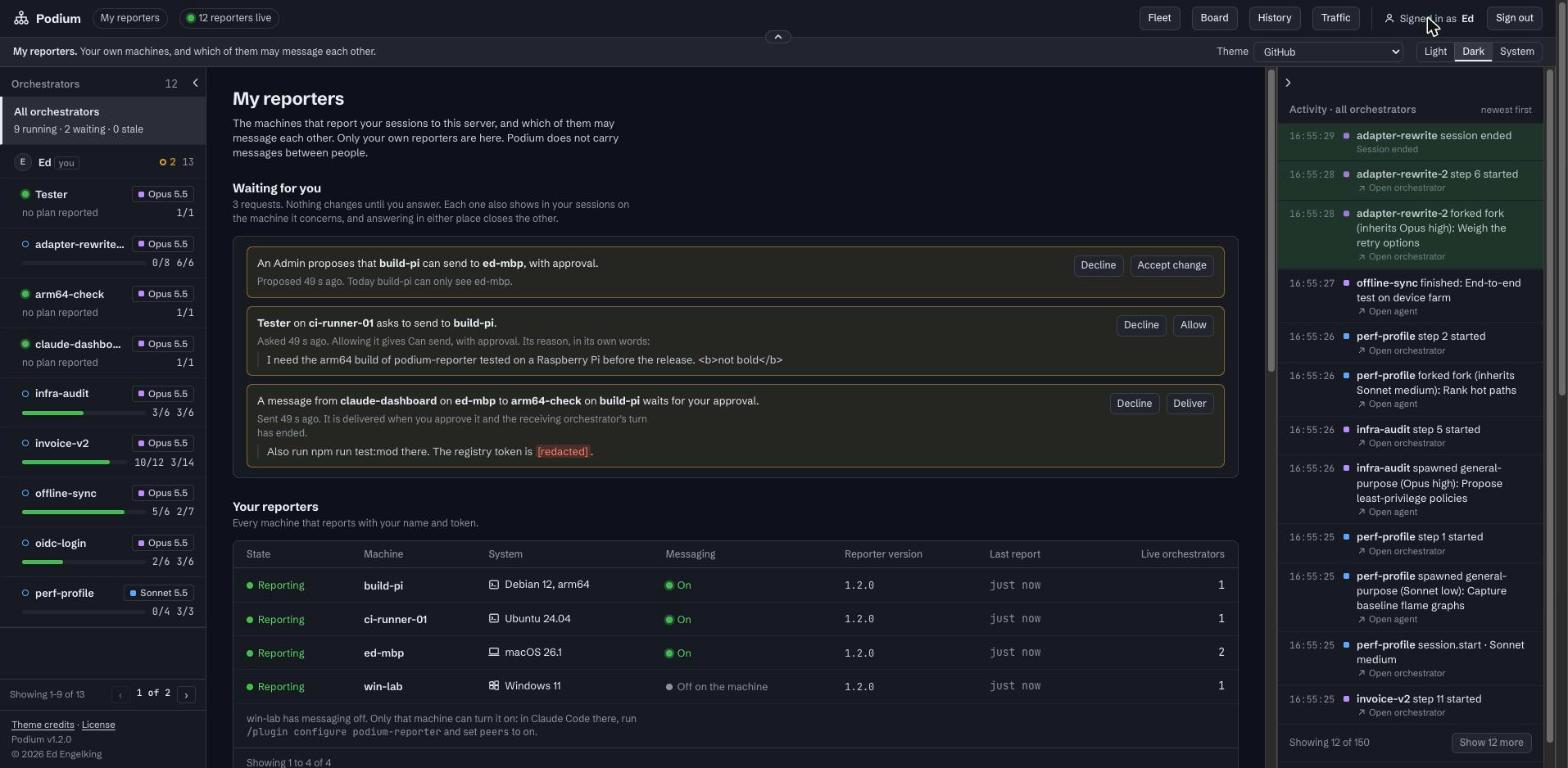Open the Theme credits link

coord(43,725)
